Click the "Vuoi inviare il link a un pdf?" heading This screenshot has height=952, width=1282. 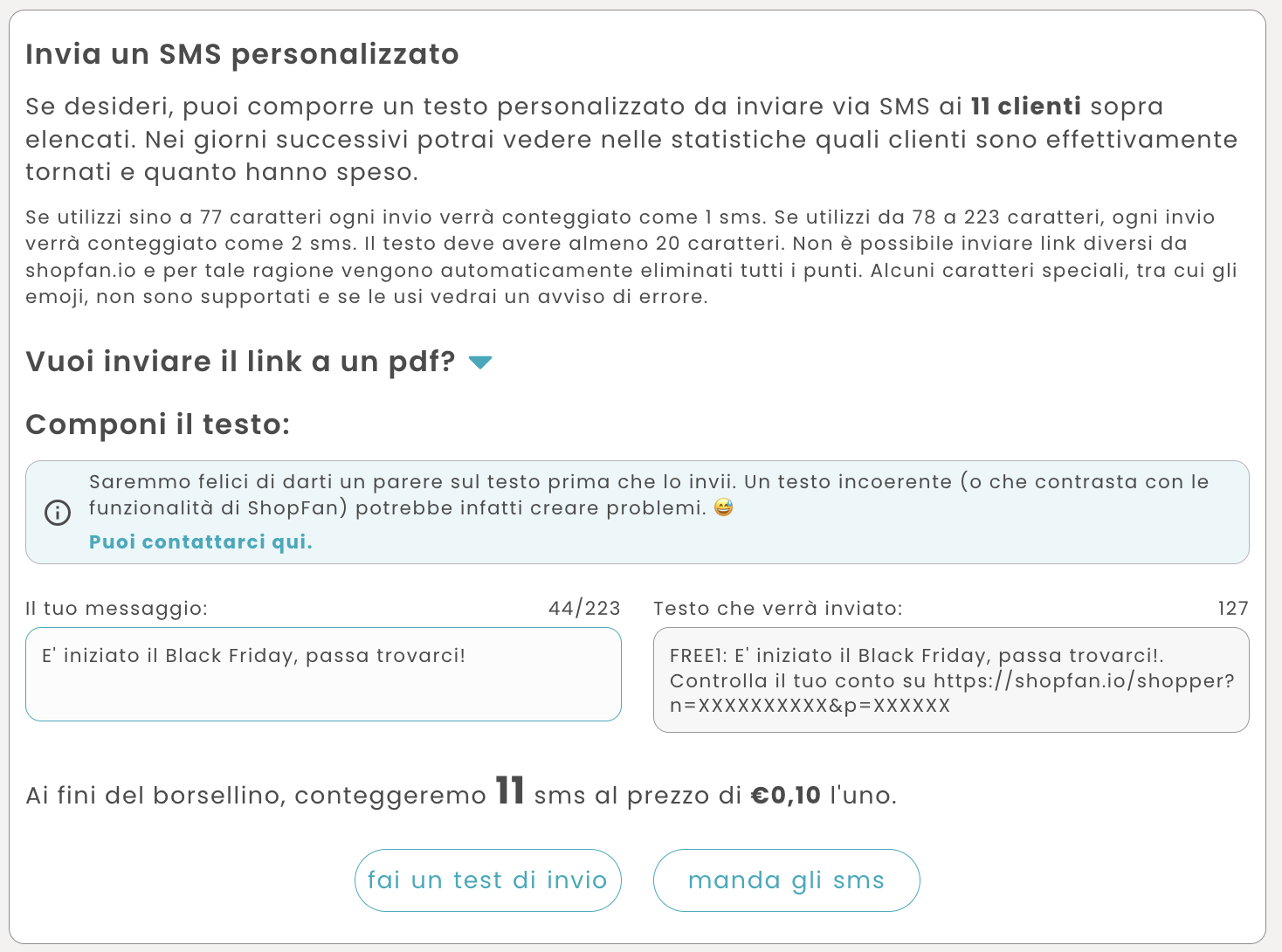tap(240, 362)
